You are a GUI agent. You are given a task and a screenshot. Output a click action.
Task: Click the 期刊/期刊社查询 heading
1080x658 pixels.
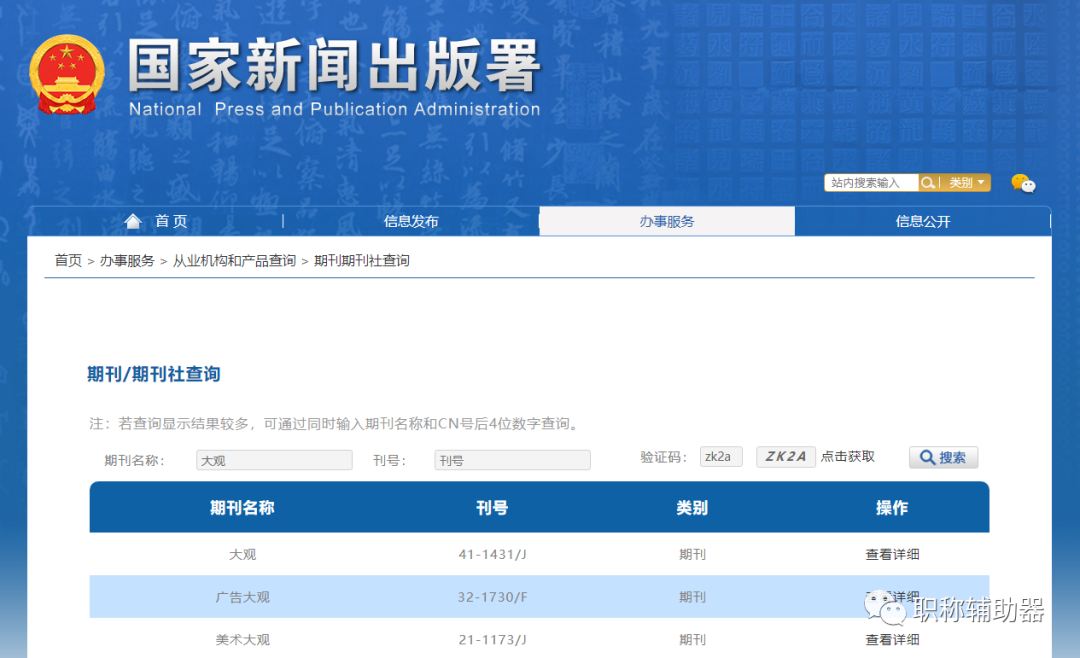154,374
